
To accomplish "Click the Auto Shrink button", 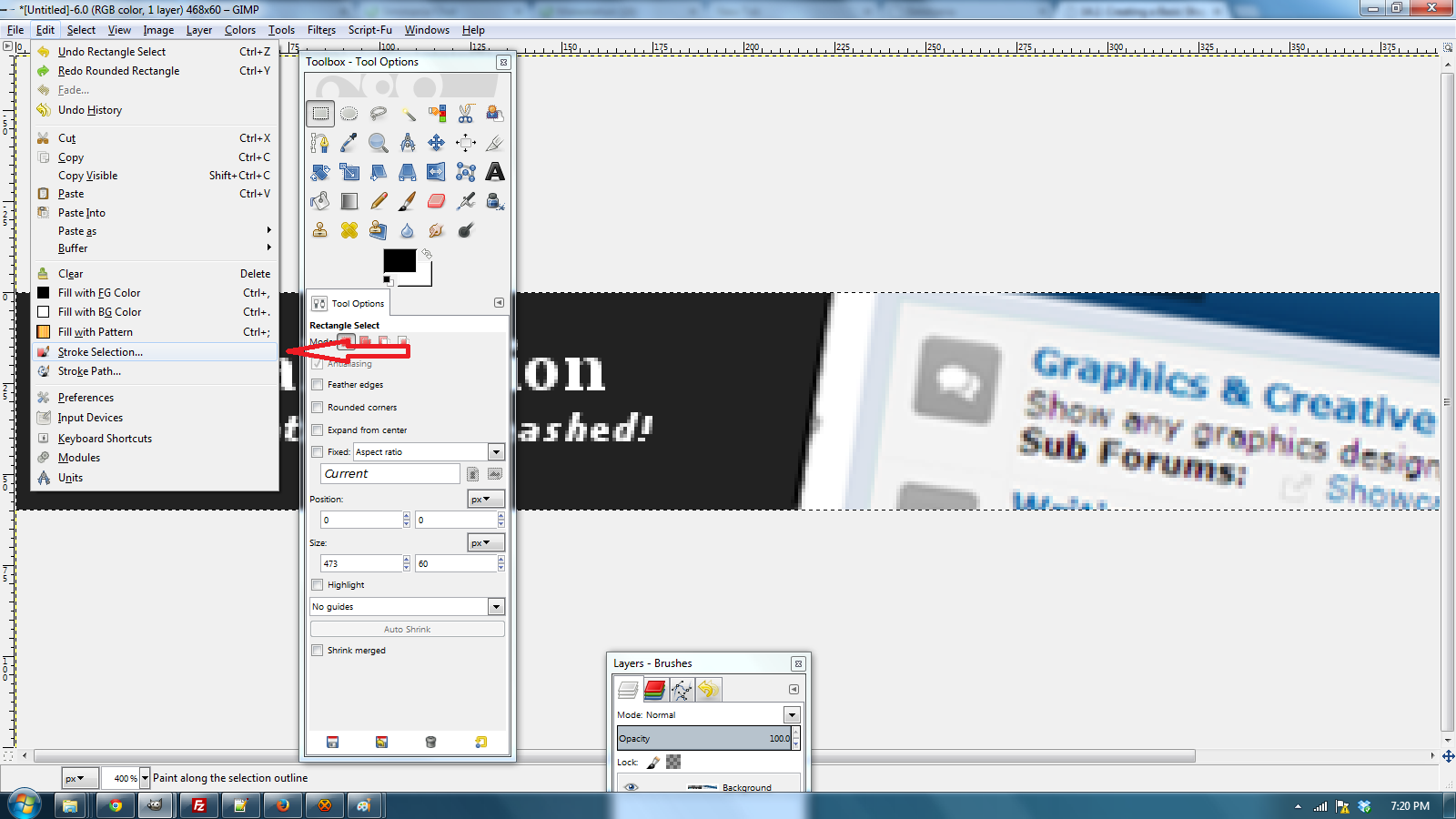I will pyautogui.click(x=407, y=630).
